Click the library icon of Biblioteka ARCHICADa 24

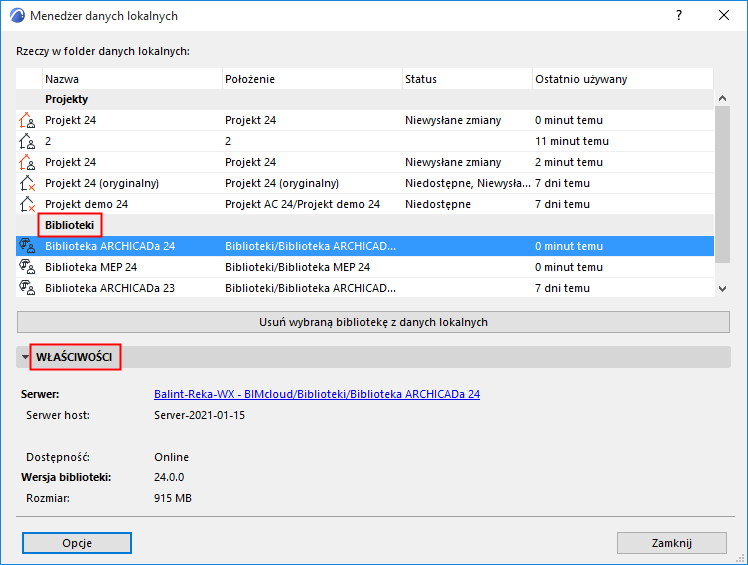coord(27,246)
